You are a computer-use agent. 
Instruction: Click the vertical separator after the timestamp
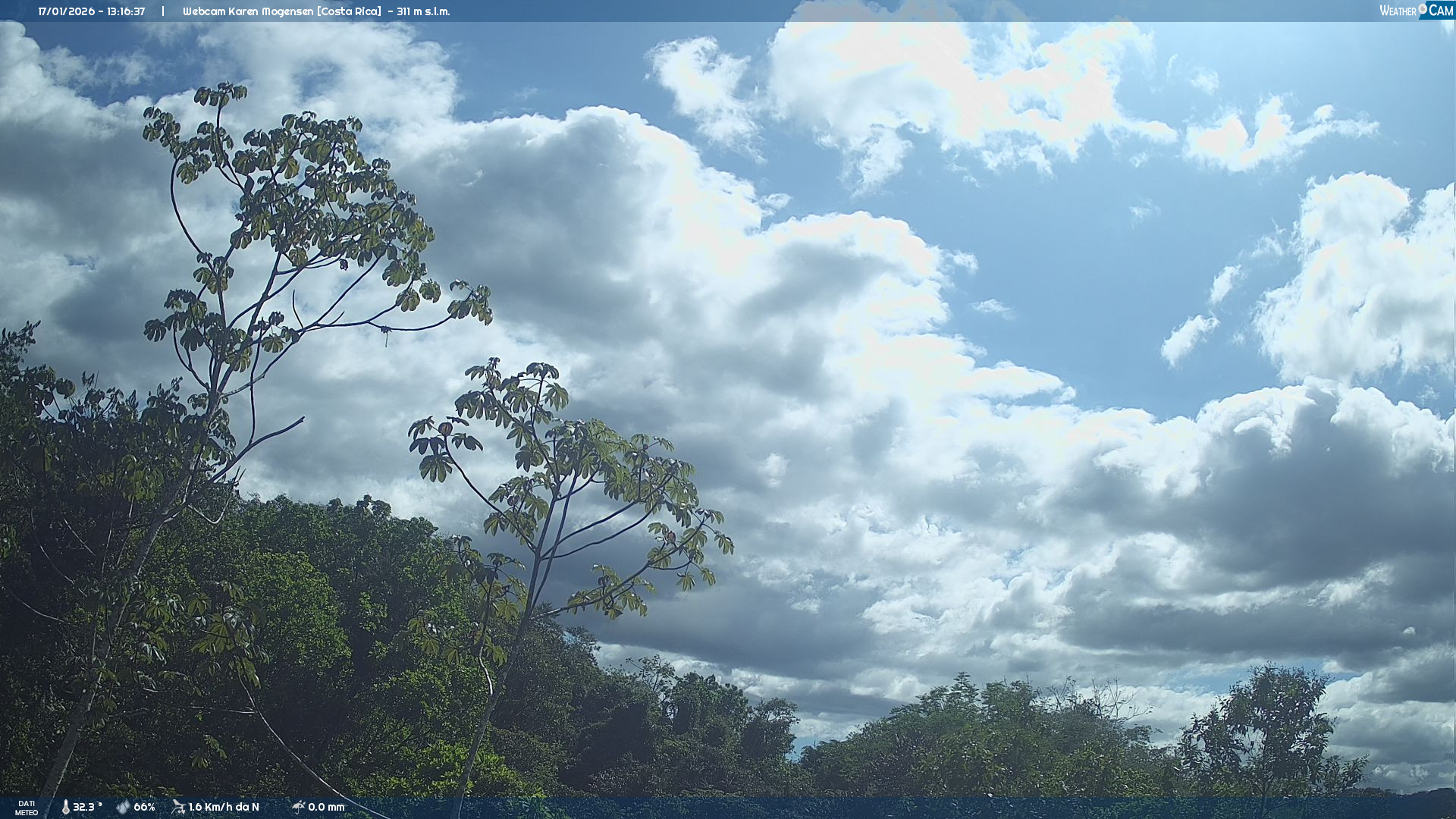(162, 11)
